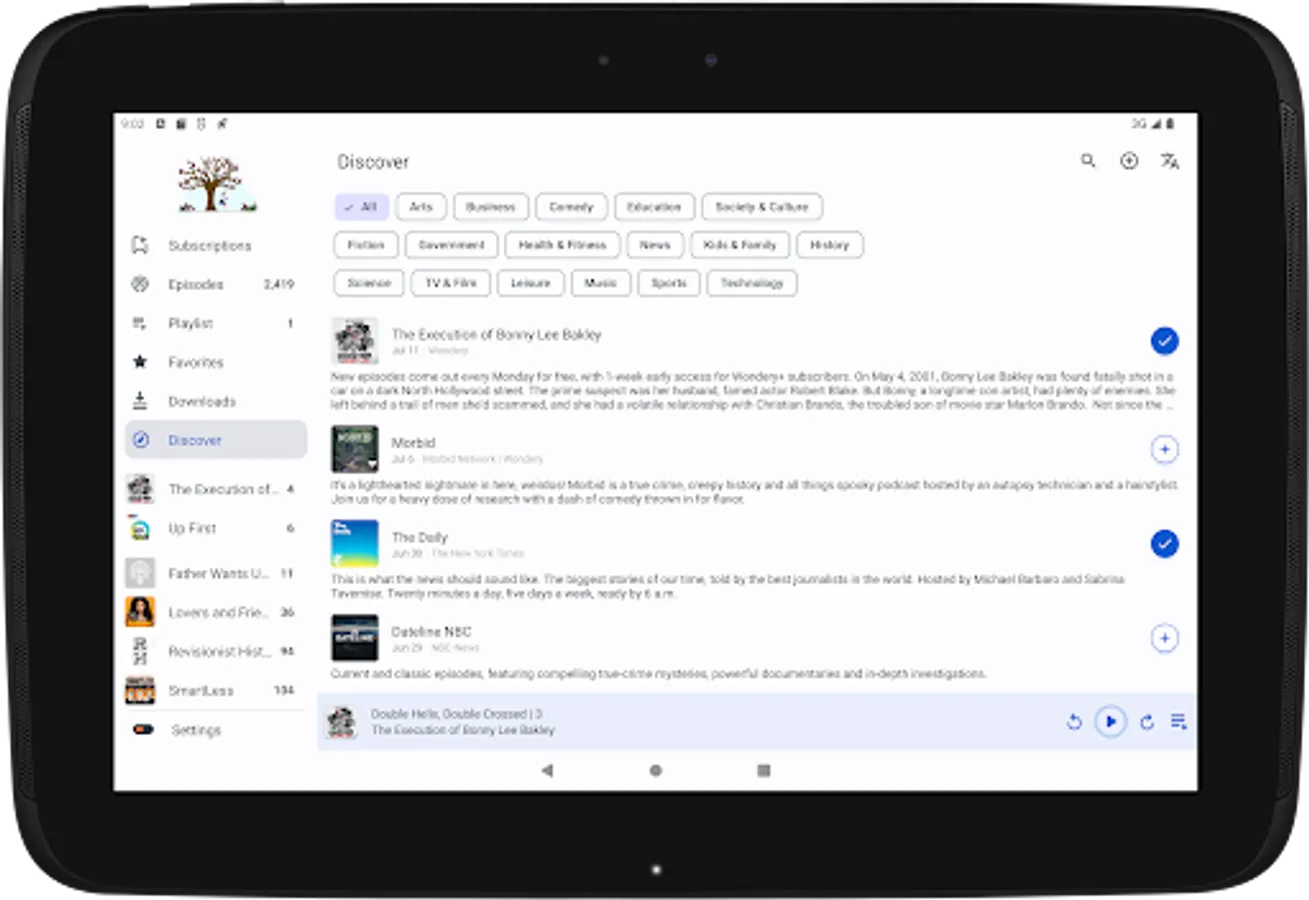
Task: Filter by the Sports category chip
Action: pos(669,283)
